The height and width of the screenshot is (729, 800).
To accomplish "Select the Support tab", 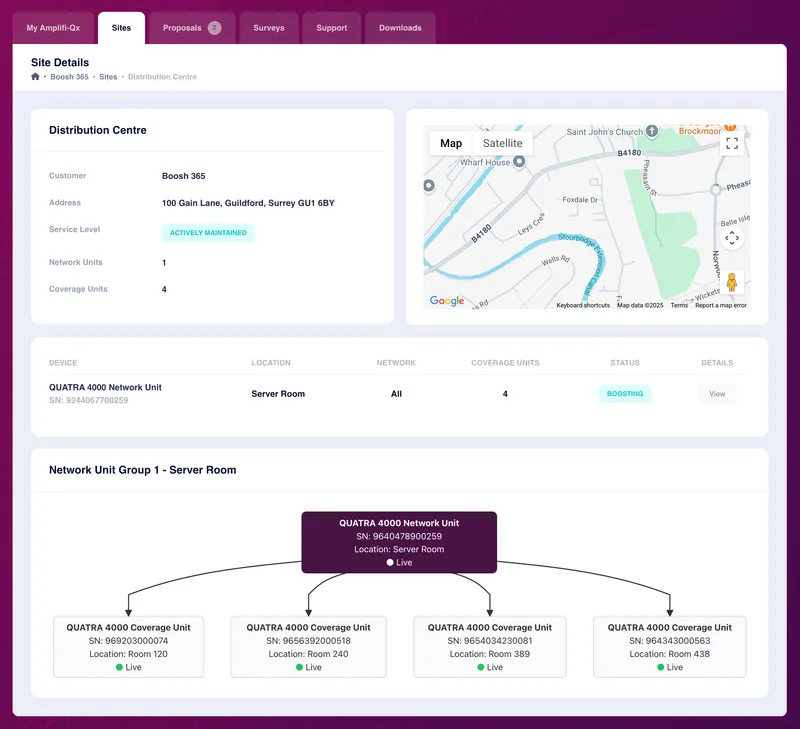I will 331,28.
